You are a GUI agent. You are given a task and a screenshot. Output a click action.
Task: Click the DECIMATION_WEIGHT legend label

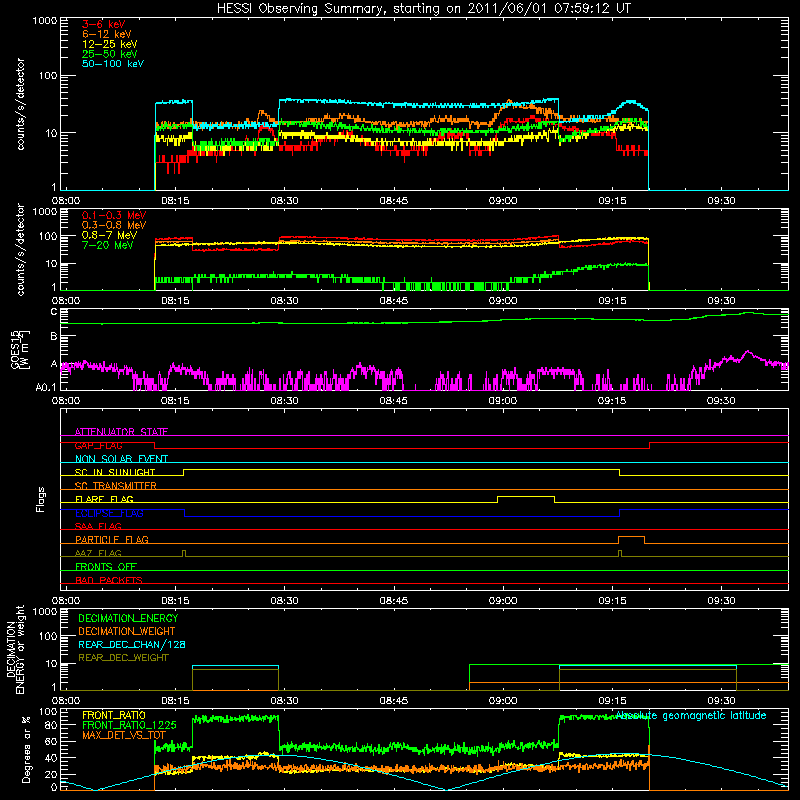127,631
